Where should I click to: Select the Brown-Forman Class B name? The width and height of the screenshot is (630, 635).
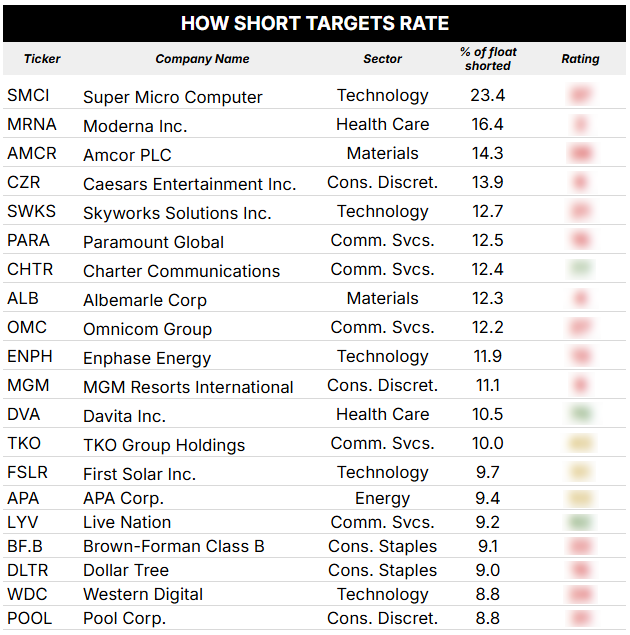click(174, 546)
